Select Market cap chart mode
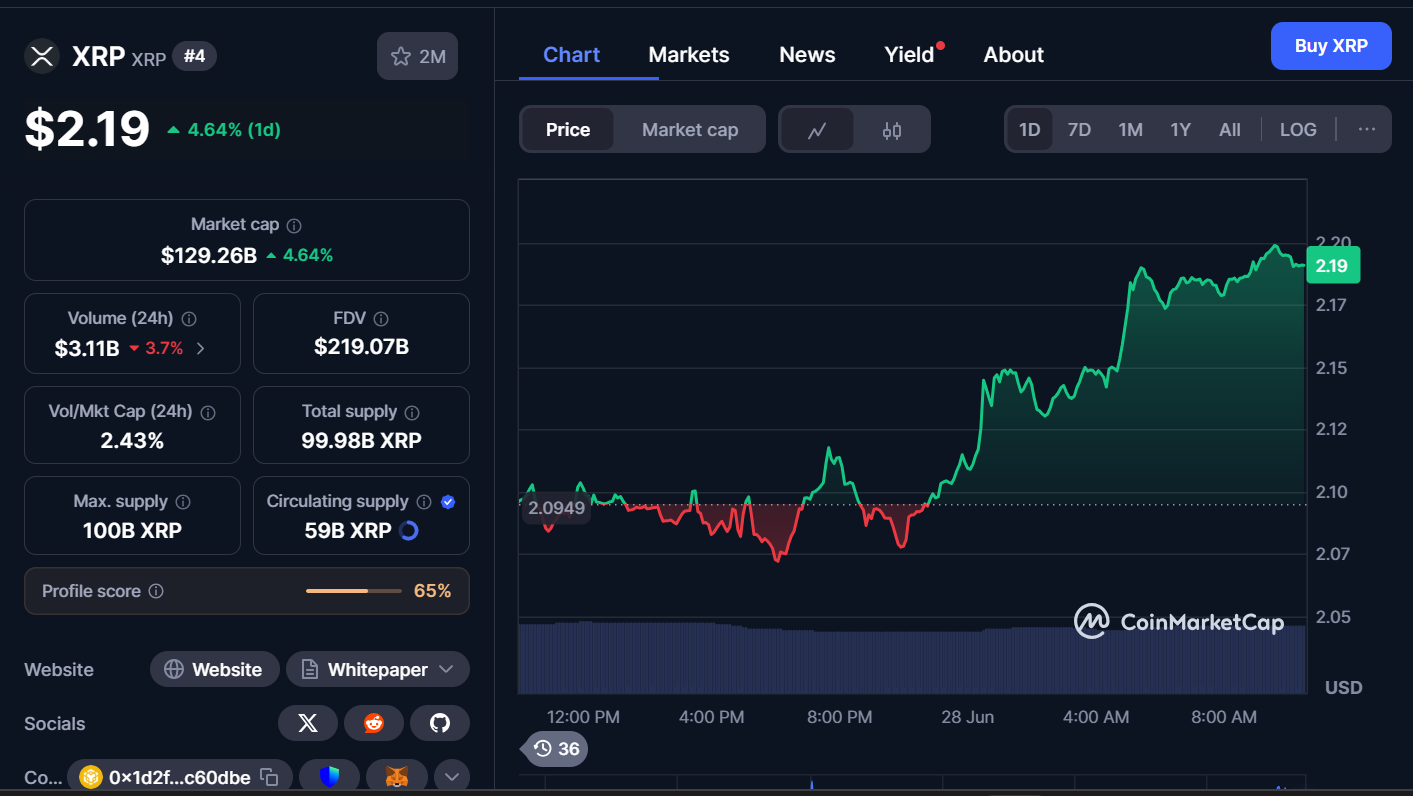This screenshot has height=796, width=1413. (x=690, y=130)
